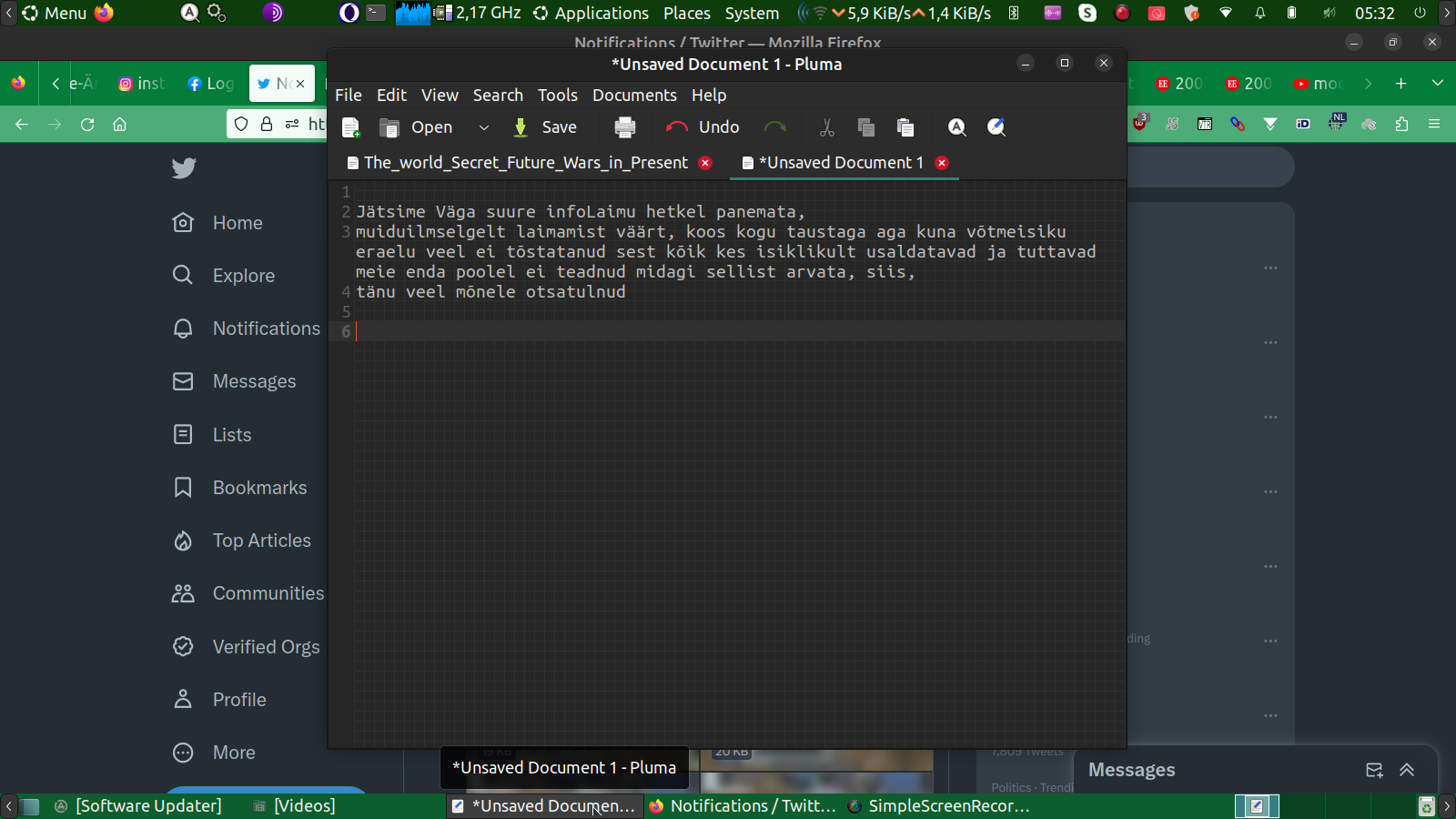Go to Firefox home page icon
Screen dimensions: 1456x819
pyautogui.click(x=119, y=125)
